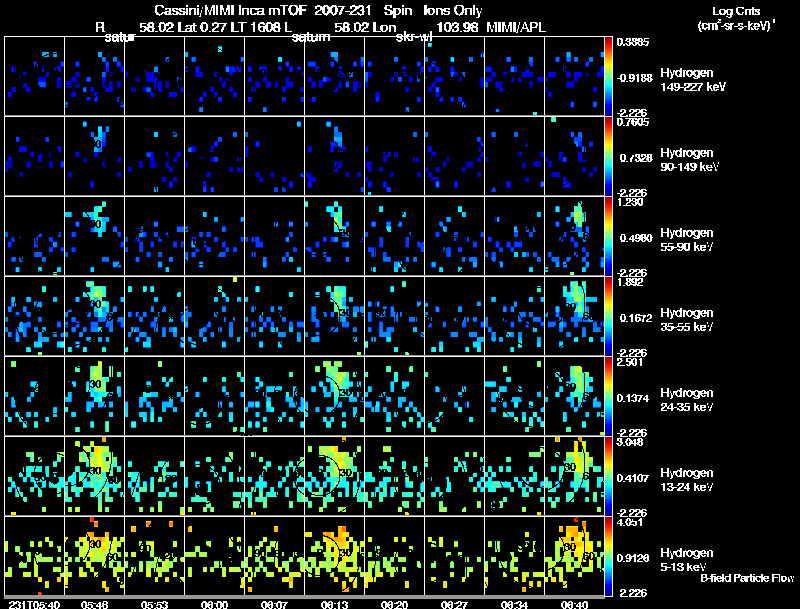Select the 06:13 image in Hydrogen 24-35 keV row

pyautogui.click(x=335, y=396)
